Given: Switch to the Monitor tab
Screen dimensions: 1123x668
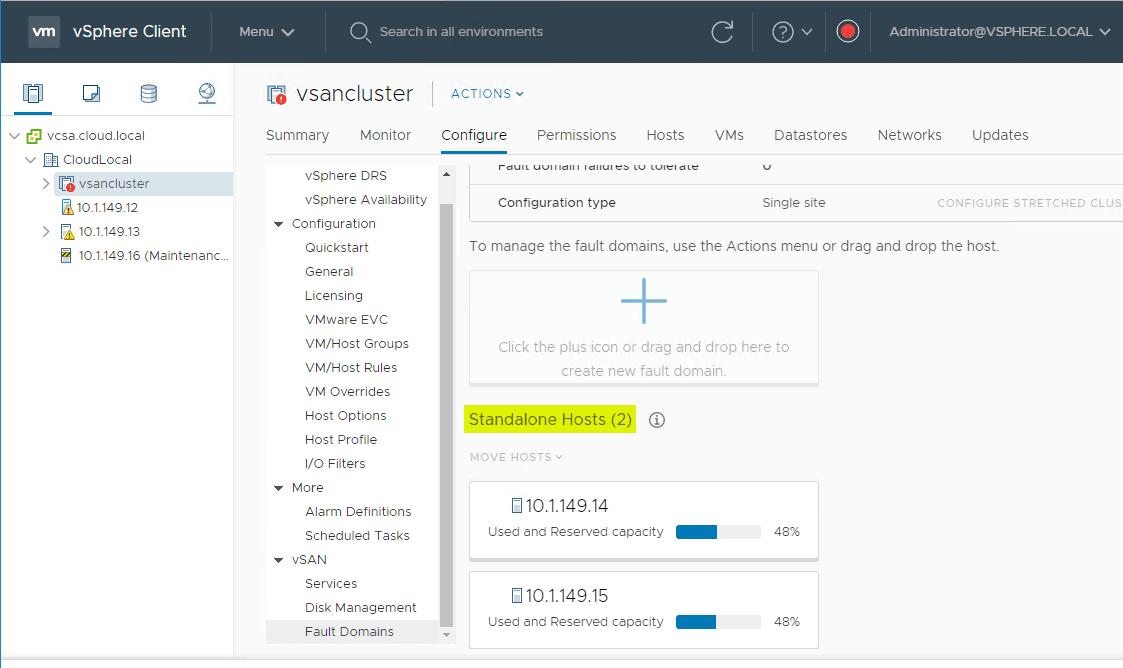Looking at the screenshot, I should (385, 135).
